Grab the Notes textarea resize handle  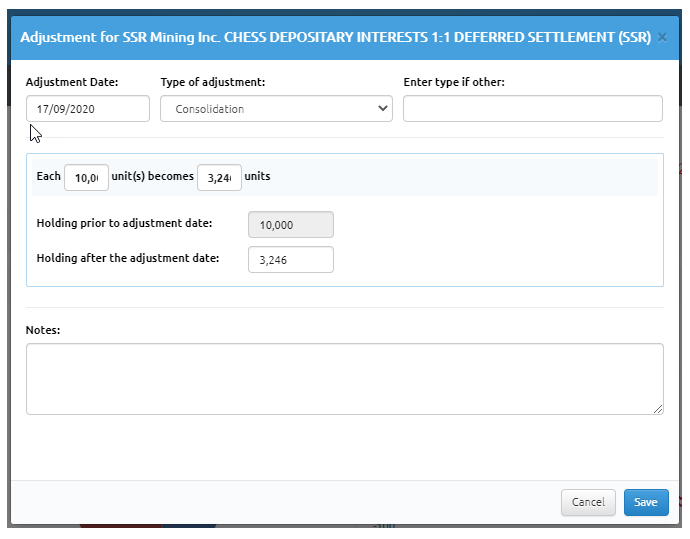coord(658,409)
